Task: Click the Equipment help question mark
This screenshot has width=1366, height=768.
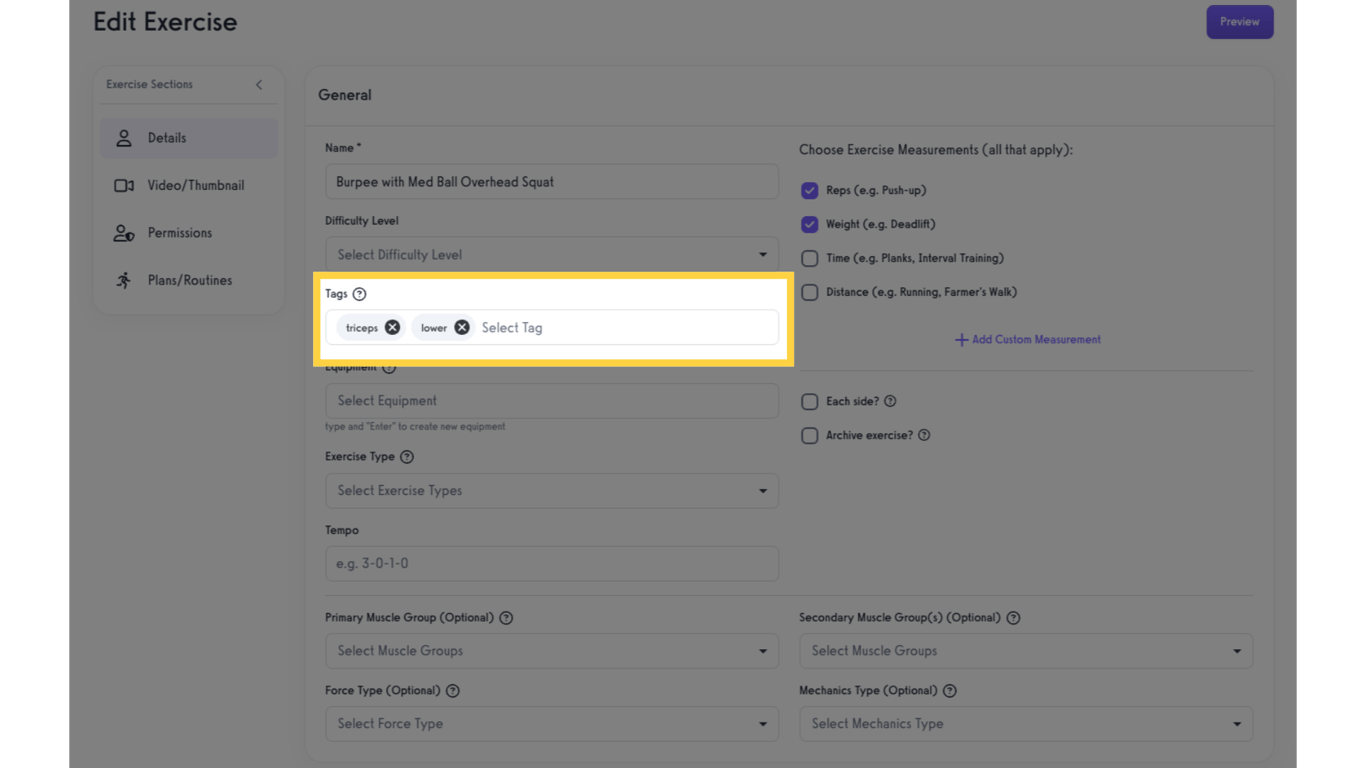Action: 391,367
